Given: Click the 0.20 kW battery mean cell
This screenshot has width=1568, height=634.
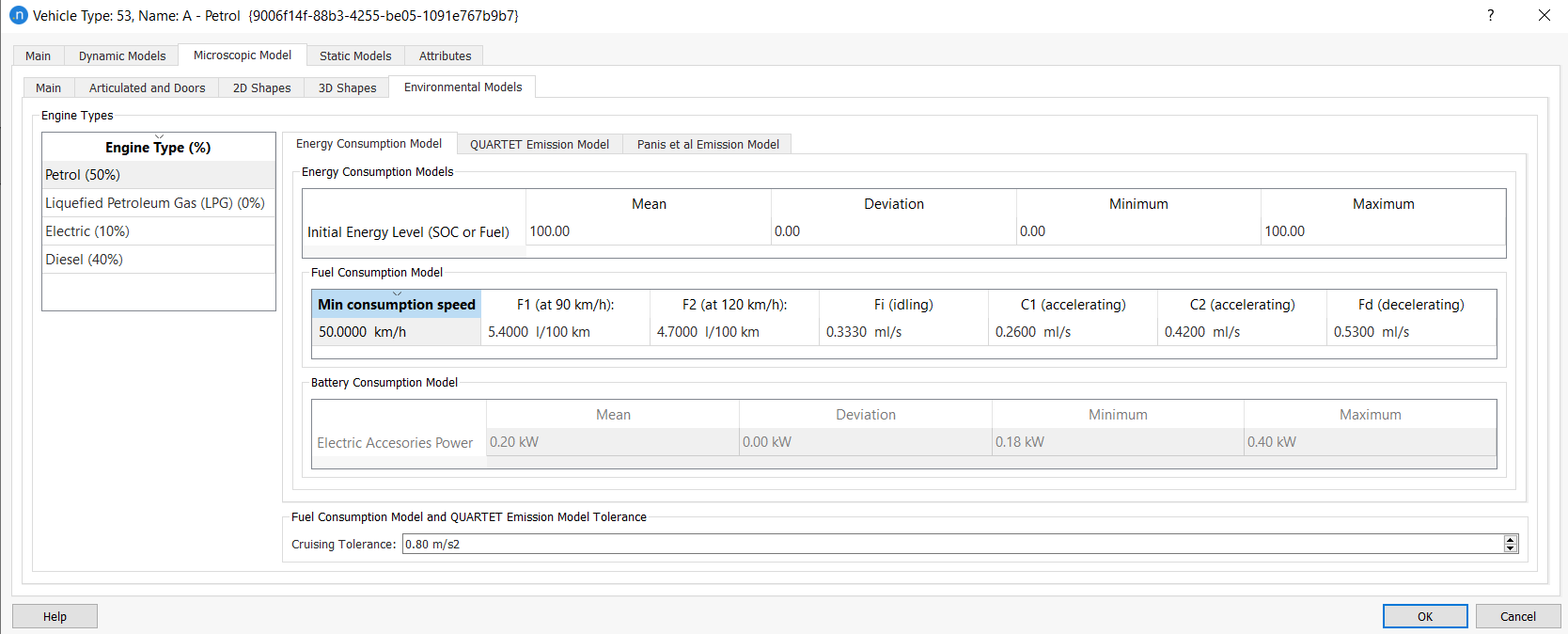Looking at the screenshot, I should pyautogui.click(x=613, y=442).
